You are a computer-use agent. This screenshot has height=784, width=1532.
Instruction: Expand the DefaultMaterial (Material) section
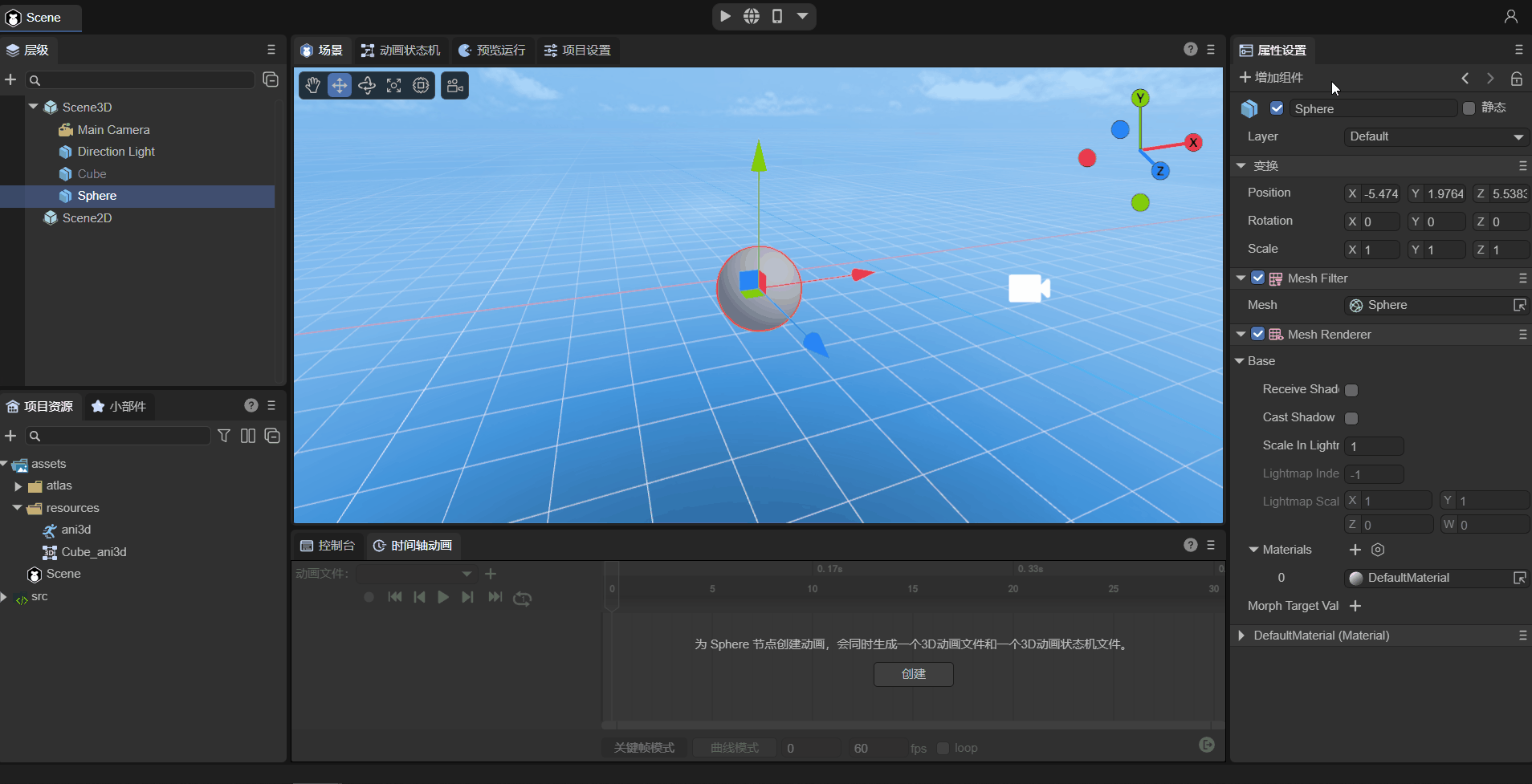(x=1241, y=636)
